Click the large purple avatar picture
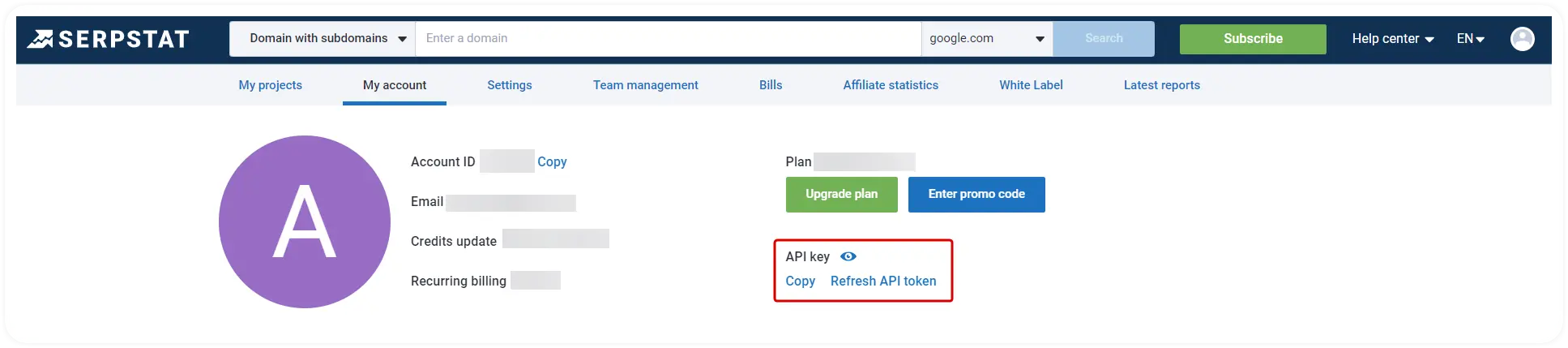 (305, 221)
